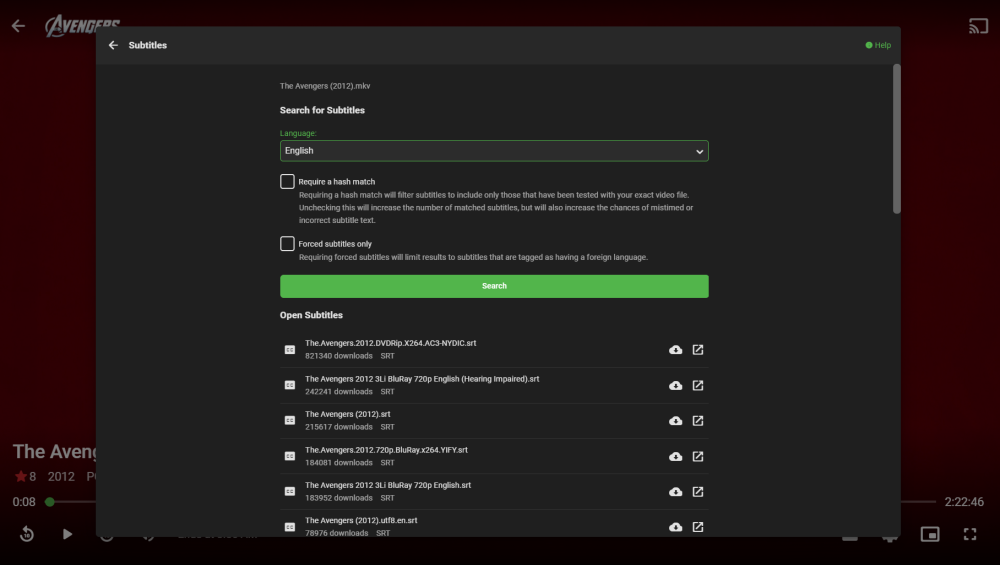Open the Language dropdown showing English
1000x565 pixels.
coord(494,151)
